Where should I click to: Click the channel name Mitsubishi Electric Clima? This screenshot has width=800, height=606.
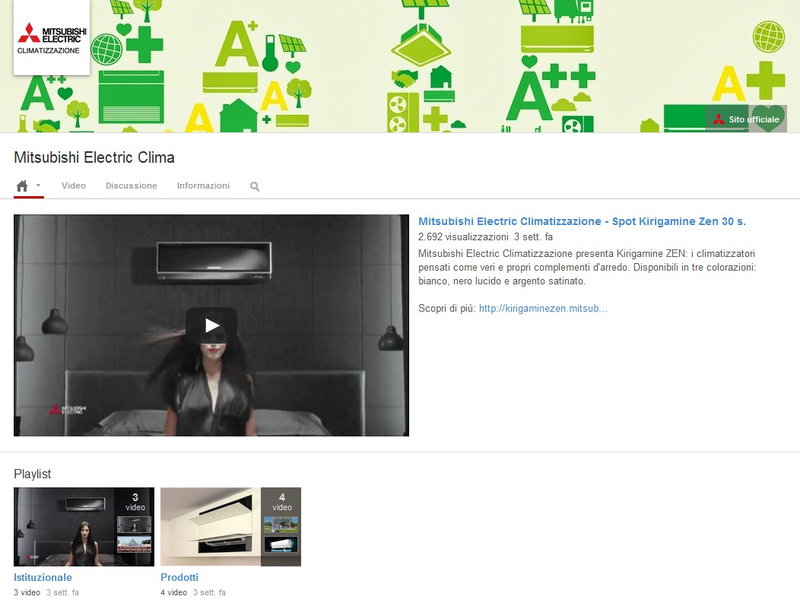94,157
